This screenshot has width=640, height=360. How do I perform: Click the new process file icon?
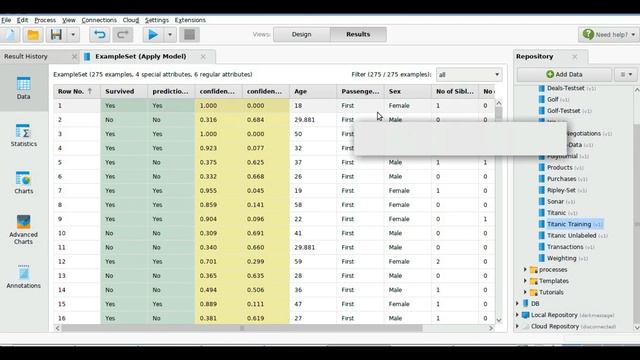point(10,35)
